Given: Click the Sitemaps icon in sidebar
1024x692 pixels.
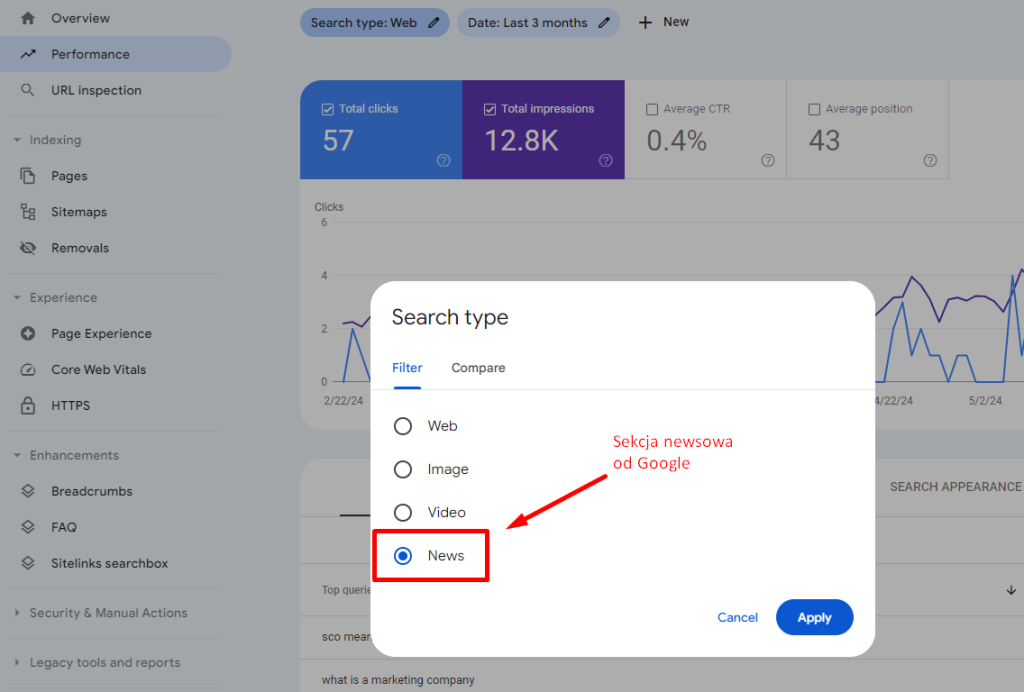Looking at the screenshot, I should [x=28, y=212].
